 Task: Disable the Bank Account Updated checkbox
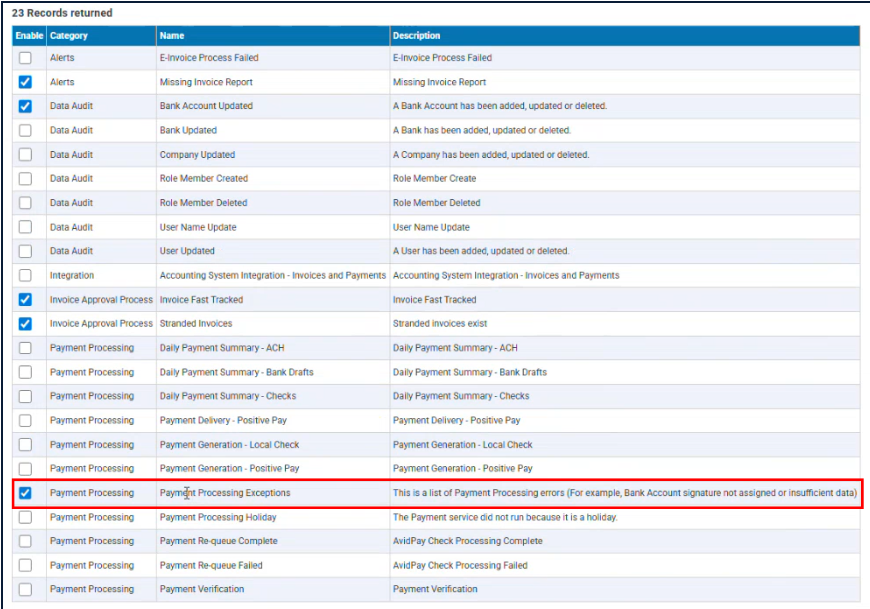click(25, 106)
